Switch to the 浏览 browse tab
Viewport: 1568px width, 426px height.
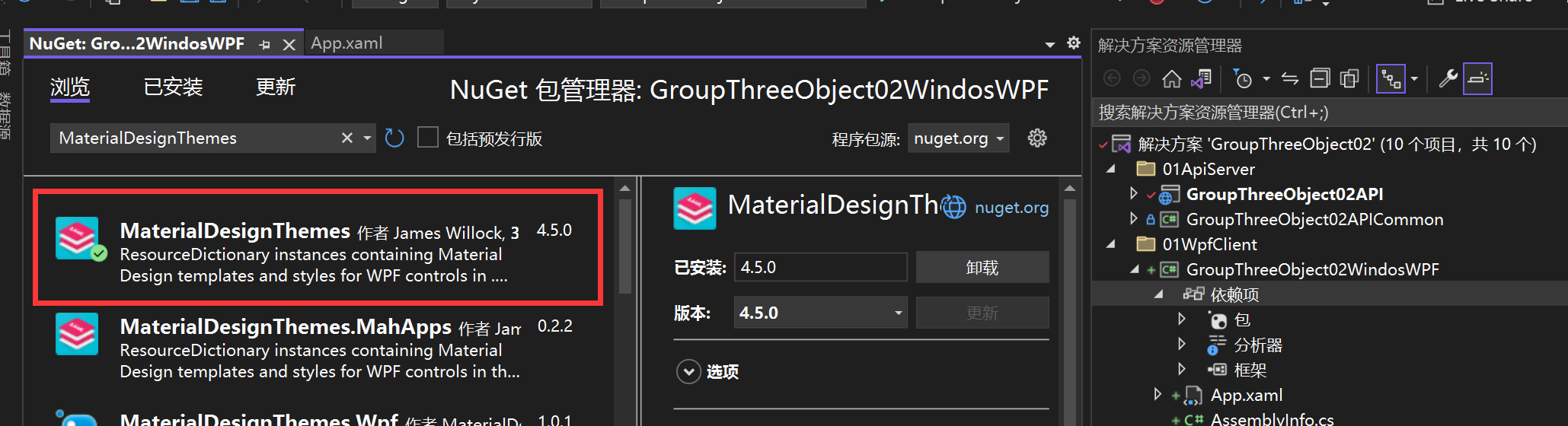tap(70, 87)
